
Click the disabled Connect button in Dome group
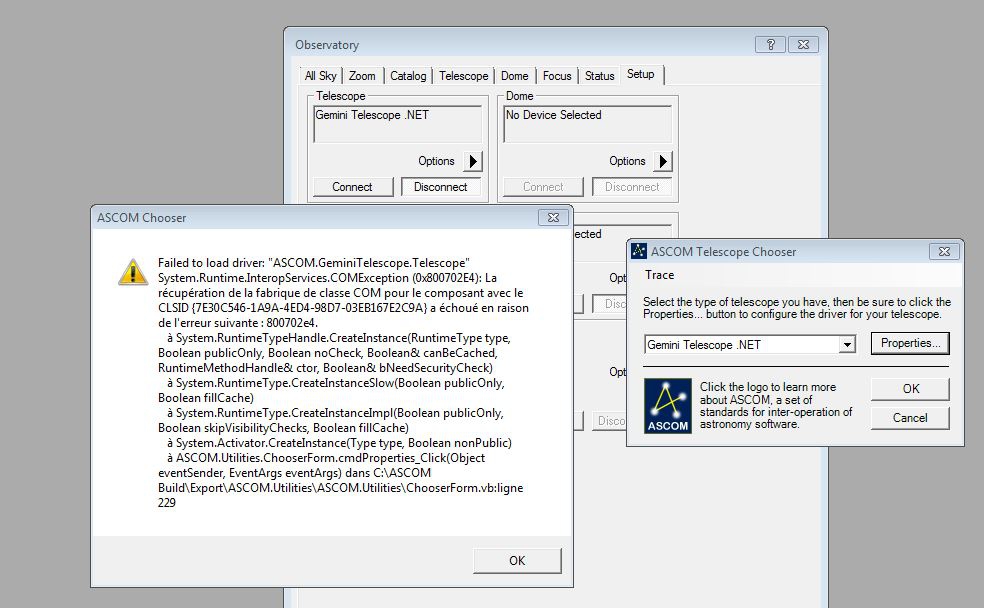tap(543, 187)
